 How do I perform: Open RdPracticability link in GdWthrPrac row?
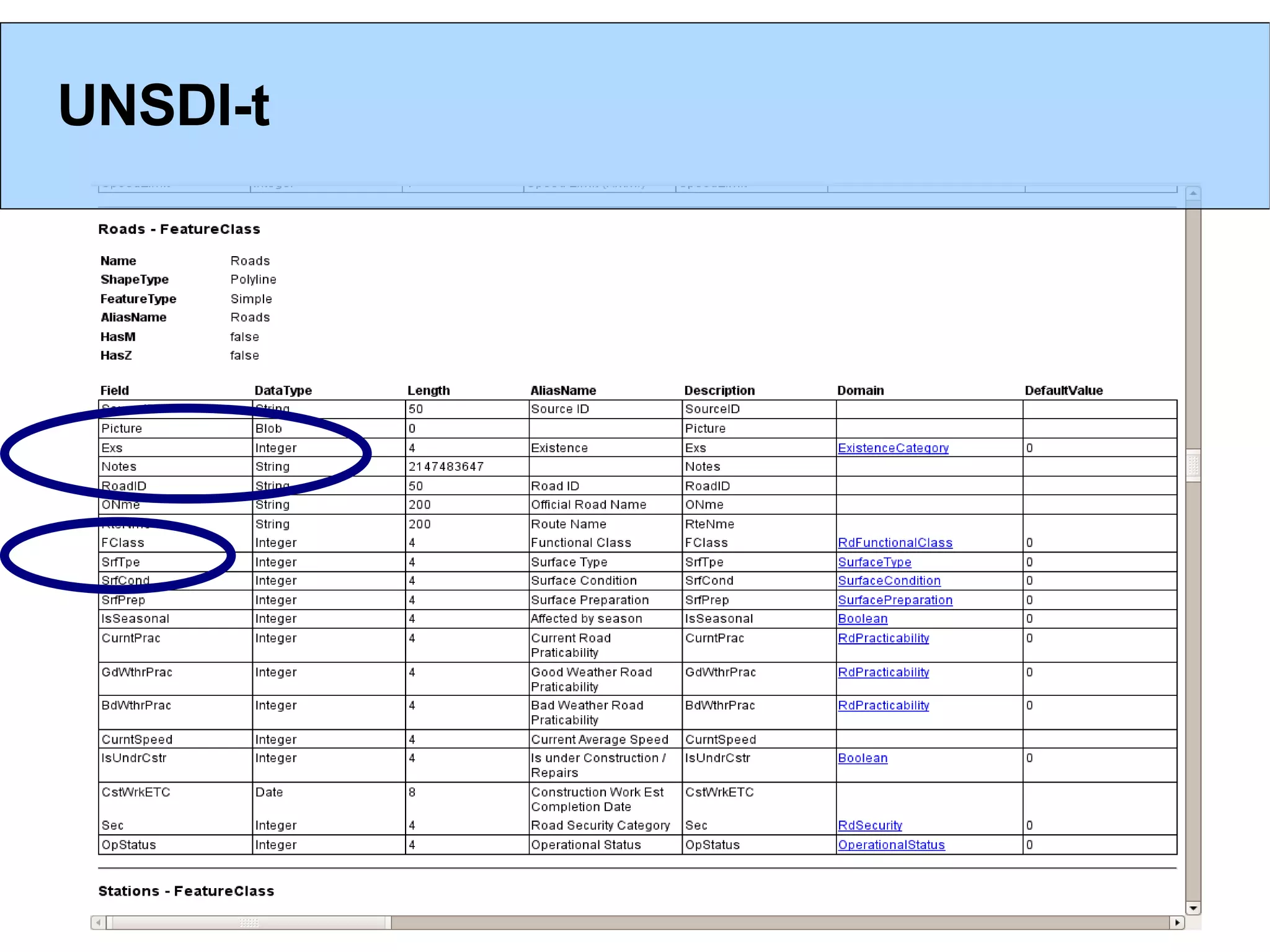click(x=883, y=672)
